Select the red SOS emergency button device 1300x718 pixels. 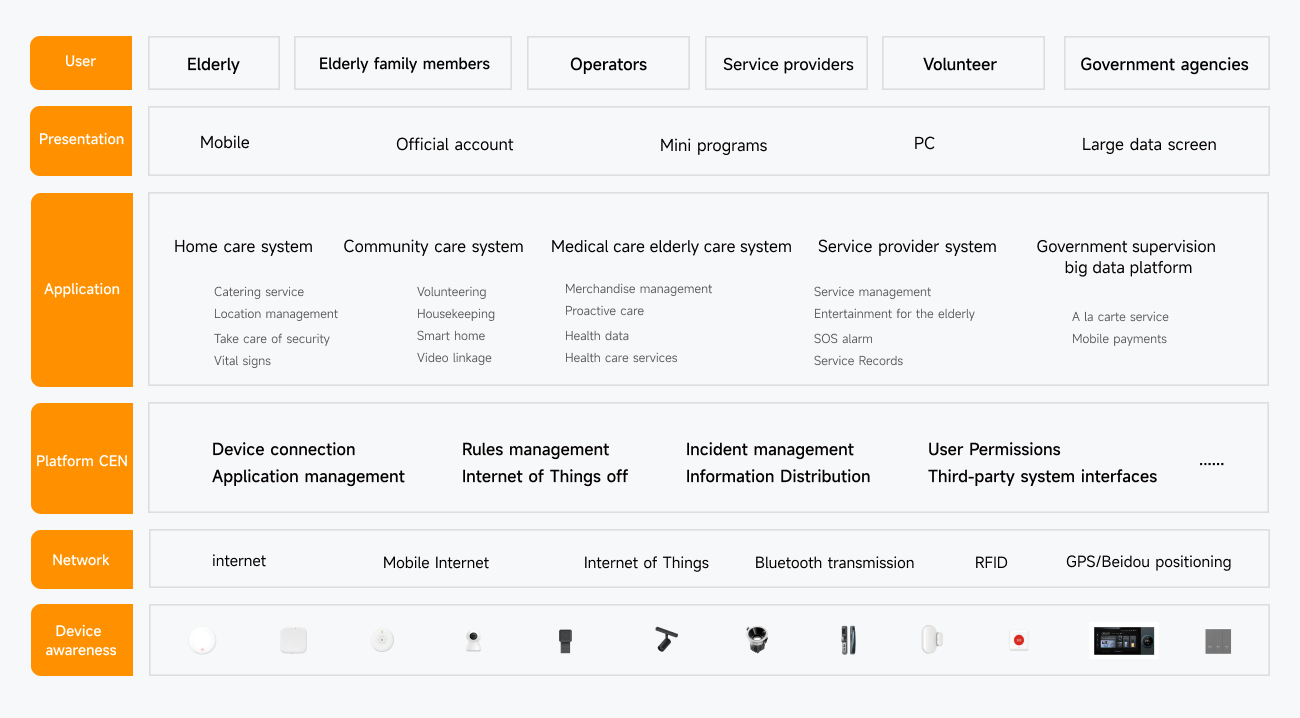click(x=1018, y=641)
